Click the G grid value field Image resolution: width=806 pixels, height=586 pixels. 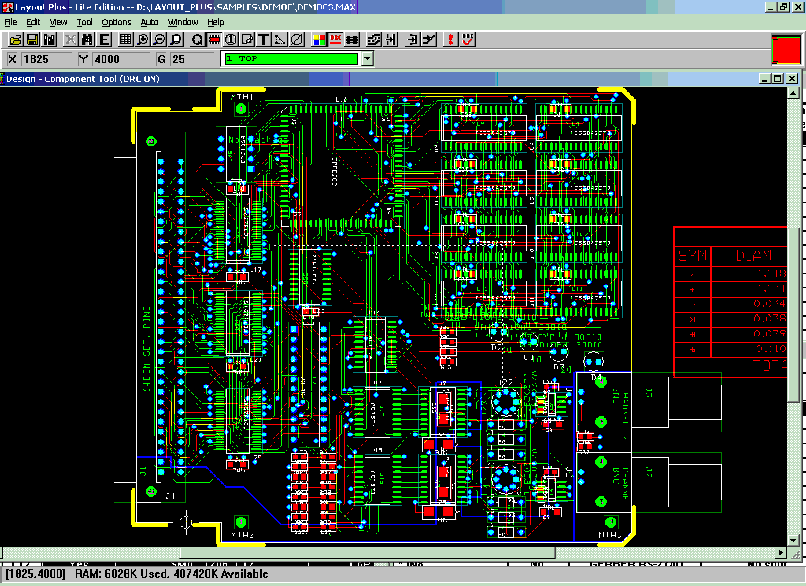tap(190, 59)
